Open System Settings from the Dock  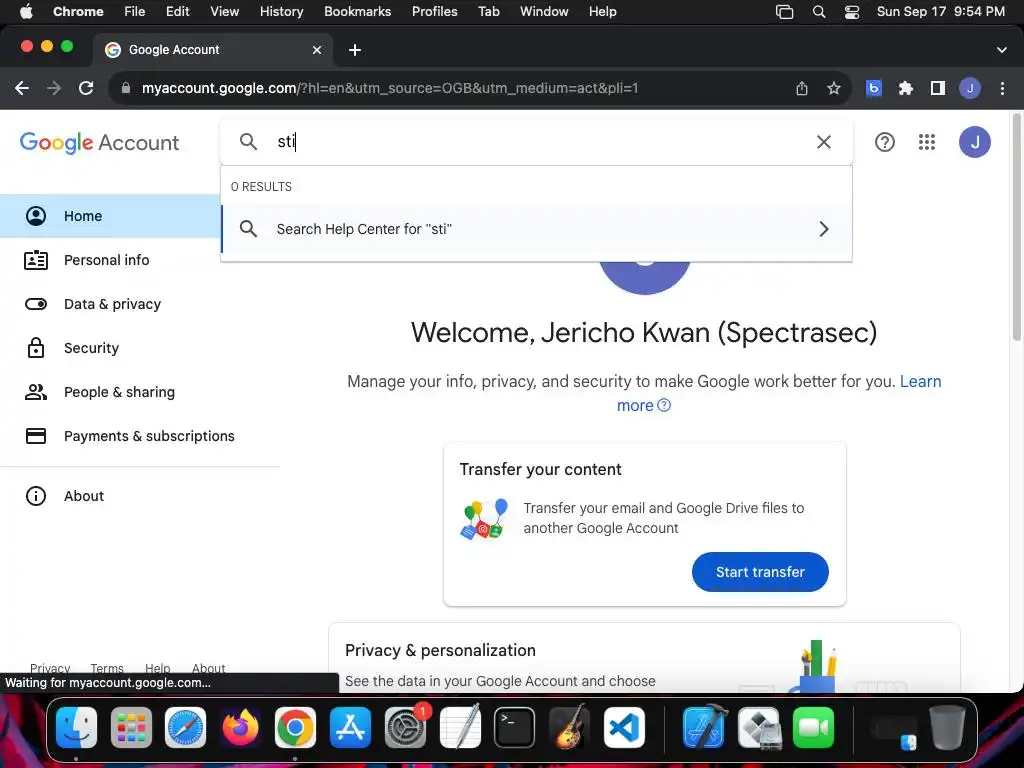pyautogui.click(x=405, y=728)
